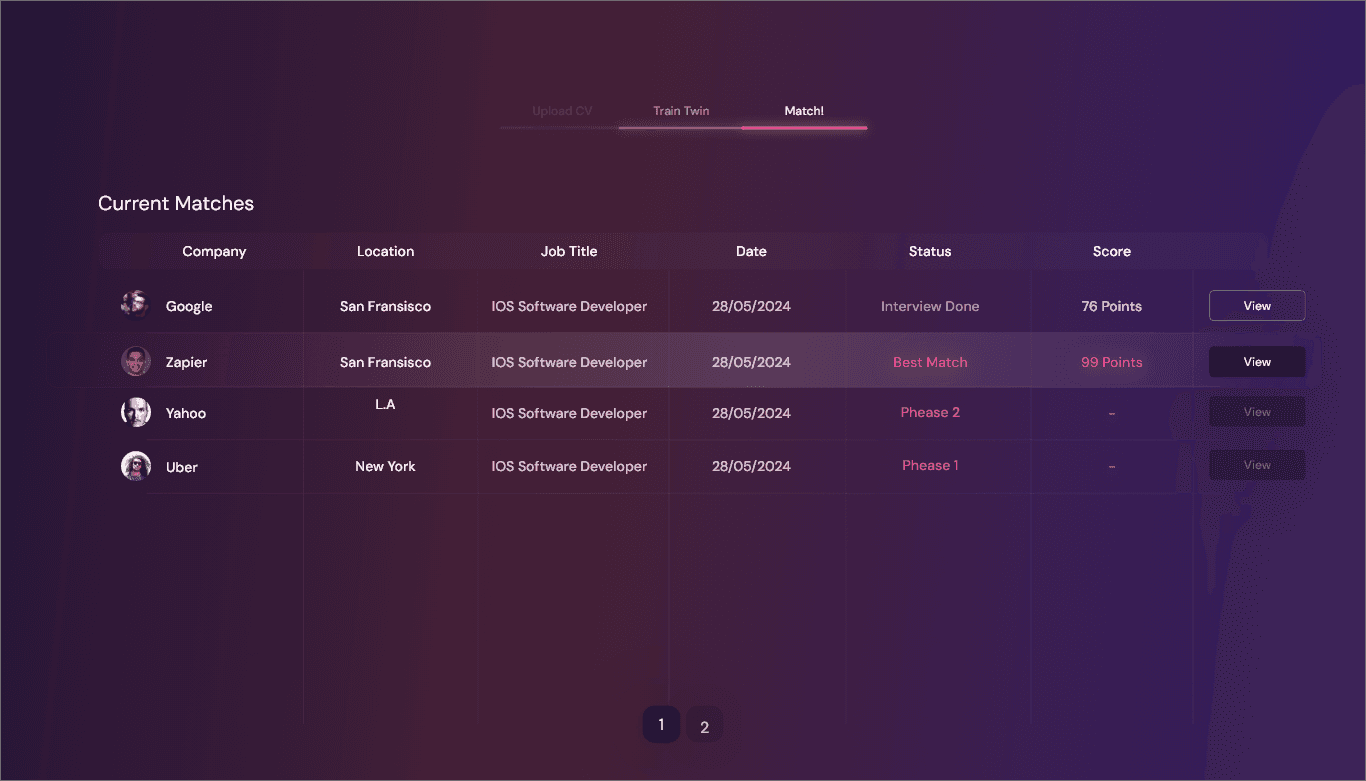Click the Status column header

coord(930,251)
